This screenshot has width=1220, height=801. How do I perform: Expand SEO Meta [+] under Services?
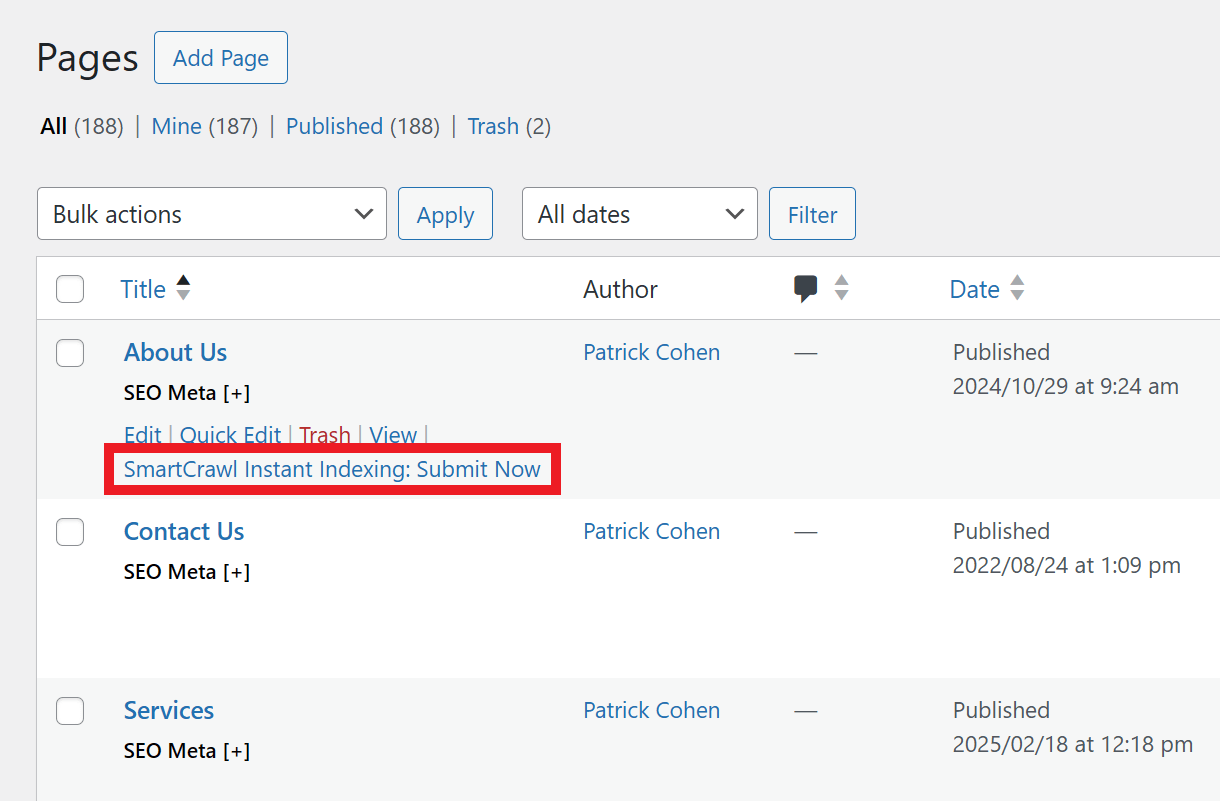pyautogui.click(x=186, y=751)
